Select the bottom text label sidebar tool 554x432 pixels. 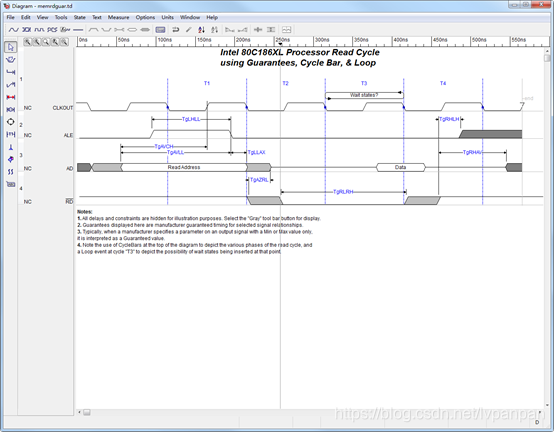click(x=11, y=184)
